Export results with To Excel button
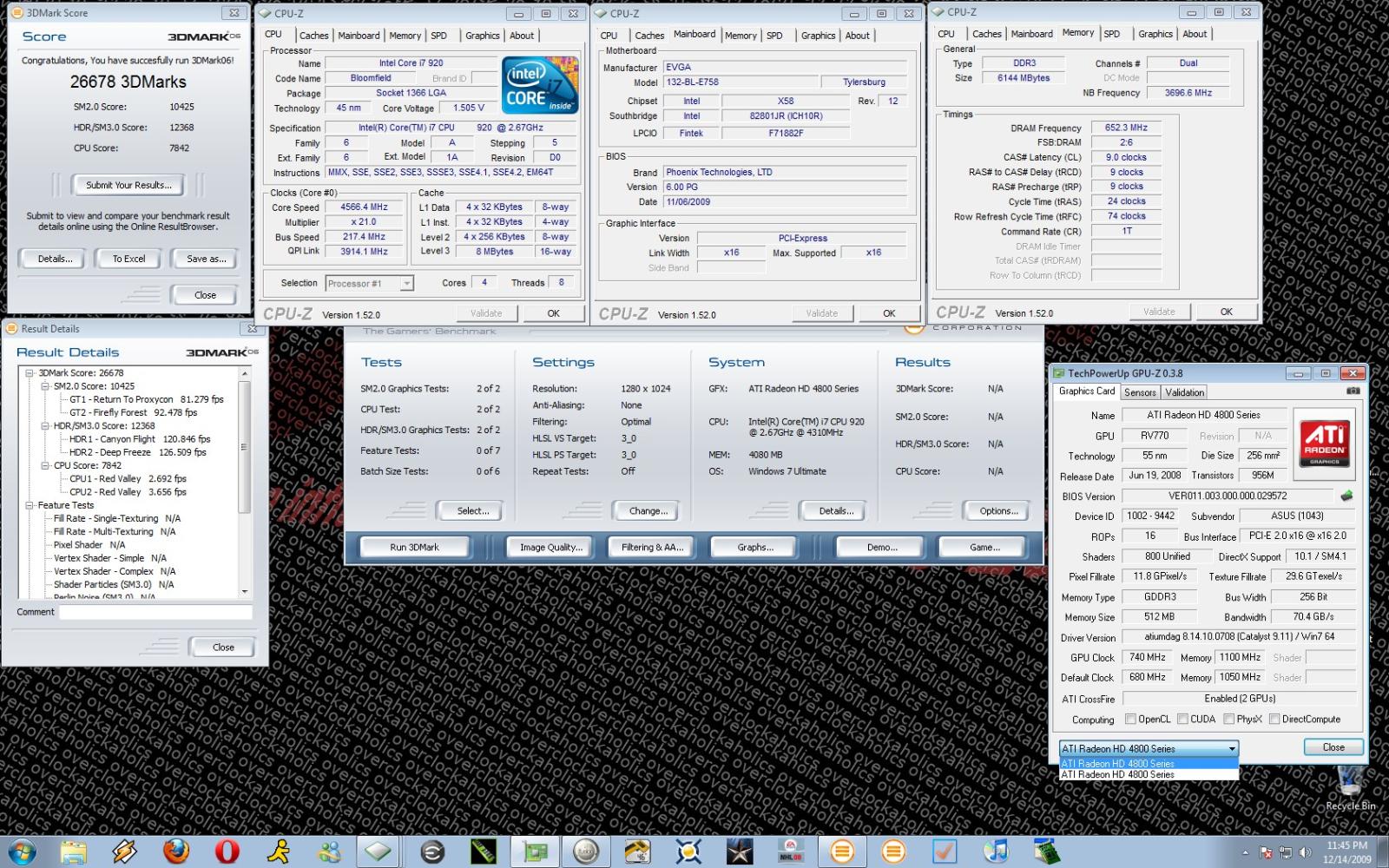The image size is (1389, 868). [x=128, y=259]
